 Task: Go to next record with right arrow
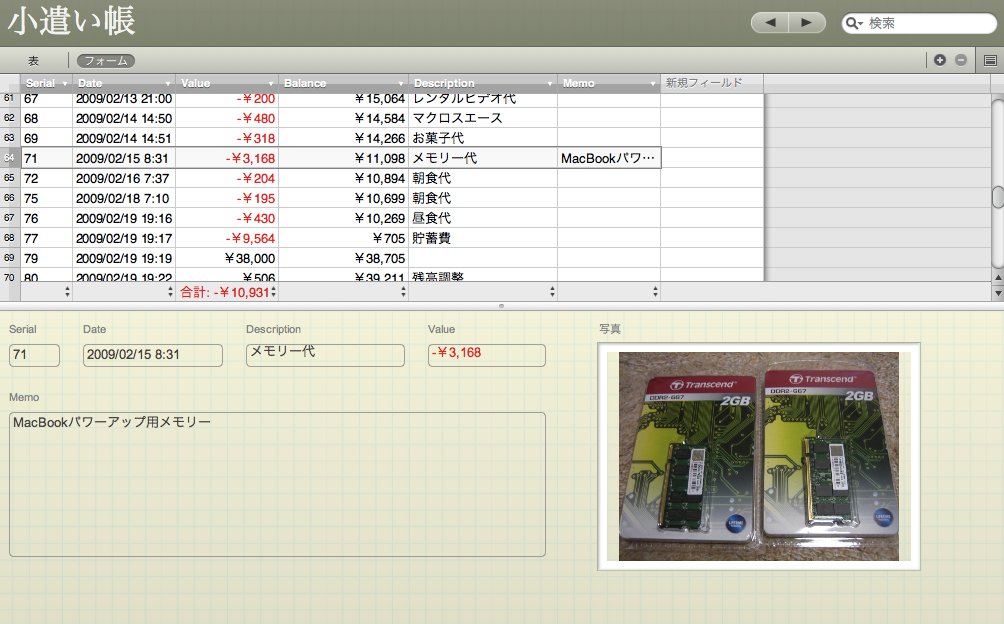(x=807, y=23)
